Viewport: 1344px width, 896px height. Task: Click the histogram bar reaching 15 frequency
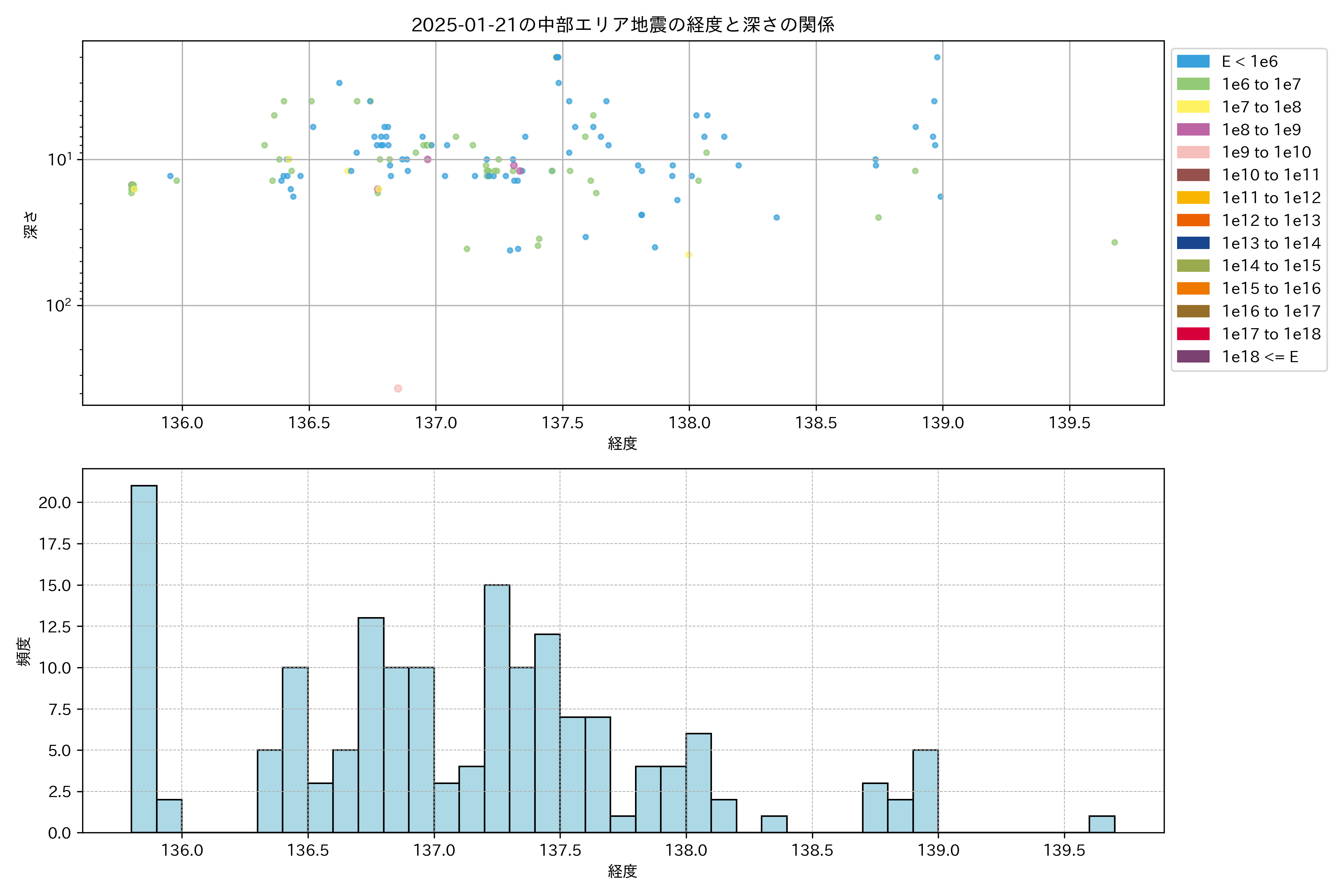coord(497,709)
